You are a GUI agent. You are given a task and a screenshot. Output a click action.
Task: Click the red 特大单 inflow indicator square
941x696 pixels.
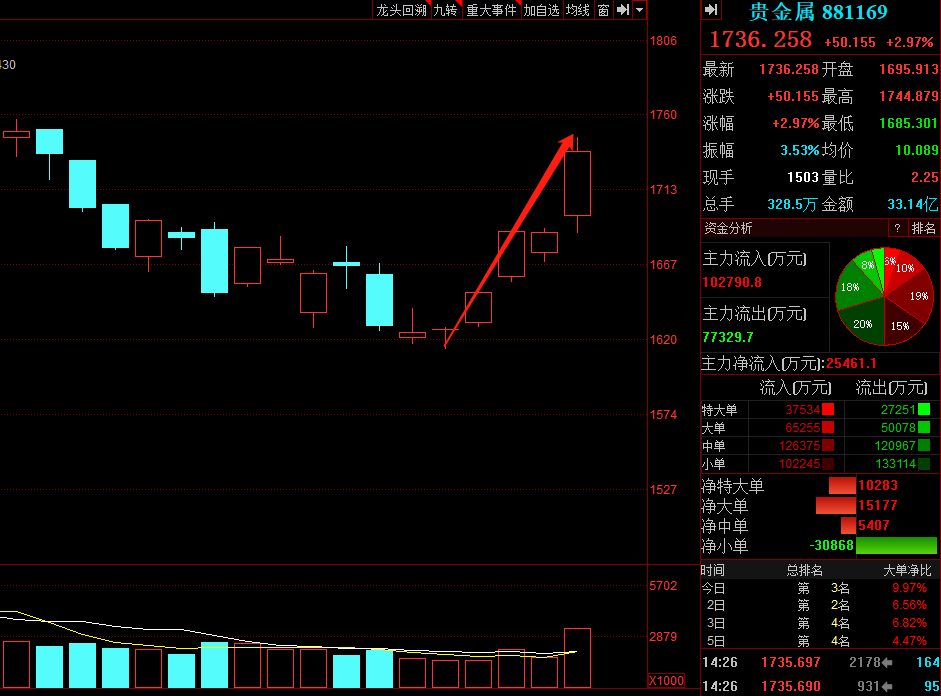point(827,410)
